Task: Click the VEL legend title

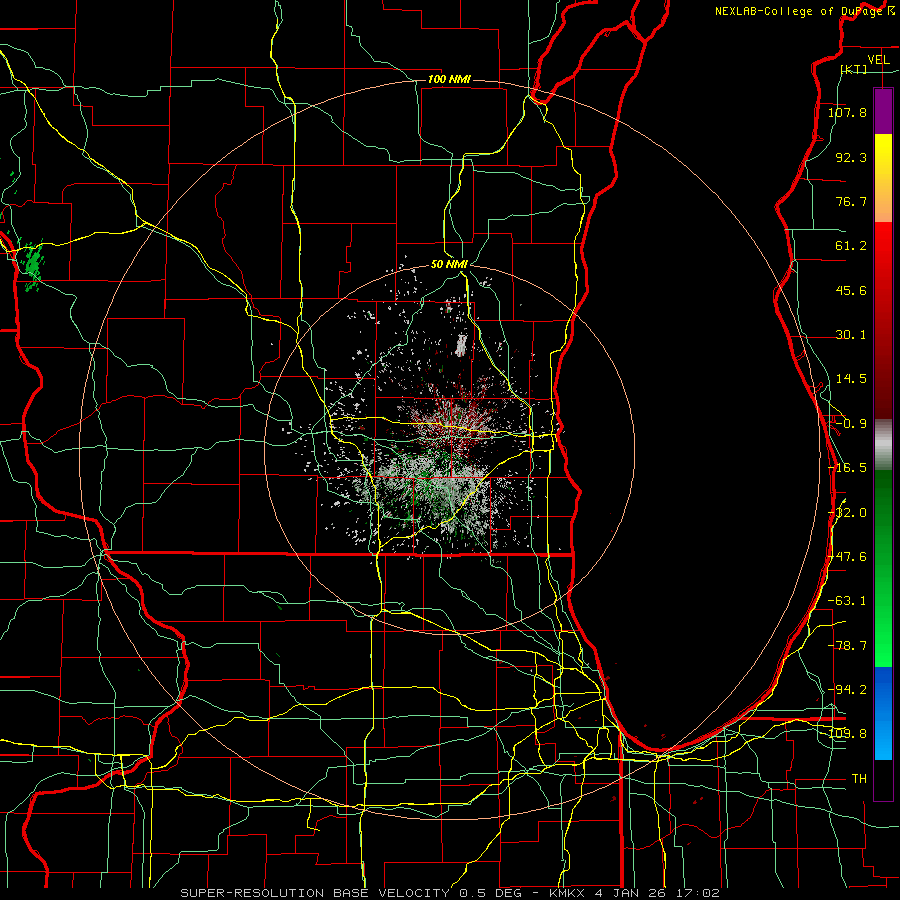Action: 878,60
